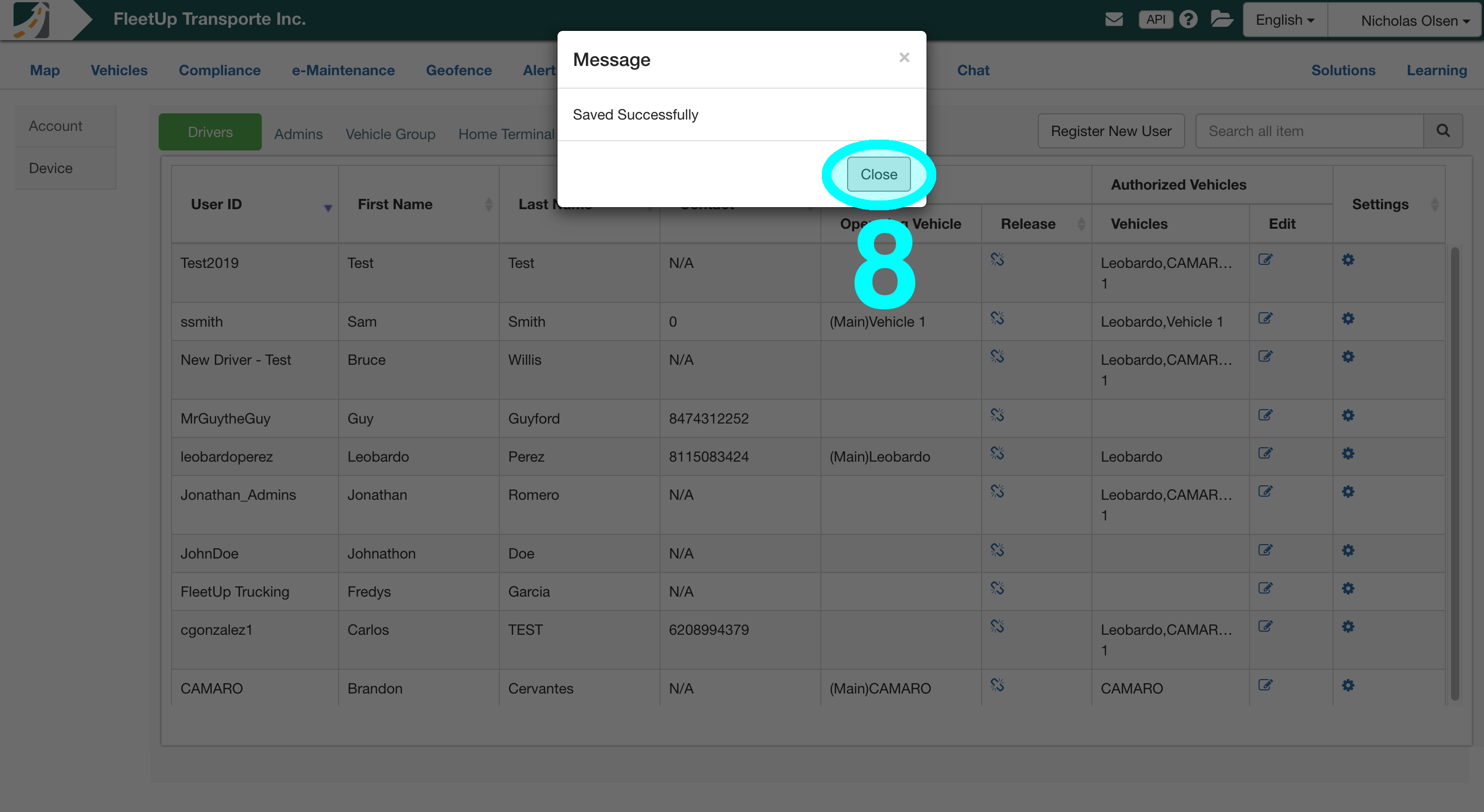Viewport: 1484px width, 812px height.
Task: Click the FleetUp logo
Action: 32,20
